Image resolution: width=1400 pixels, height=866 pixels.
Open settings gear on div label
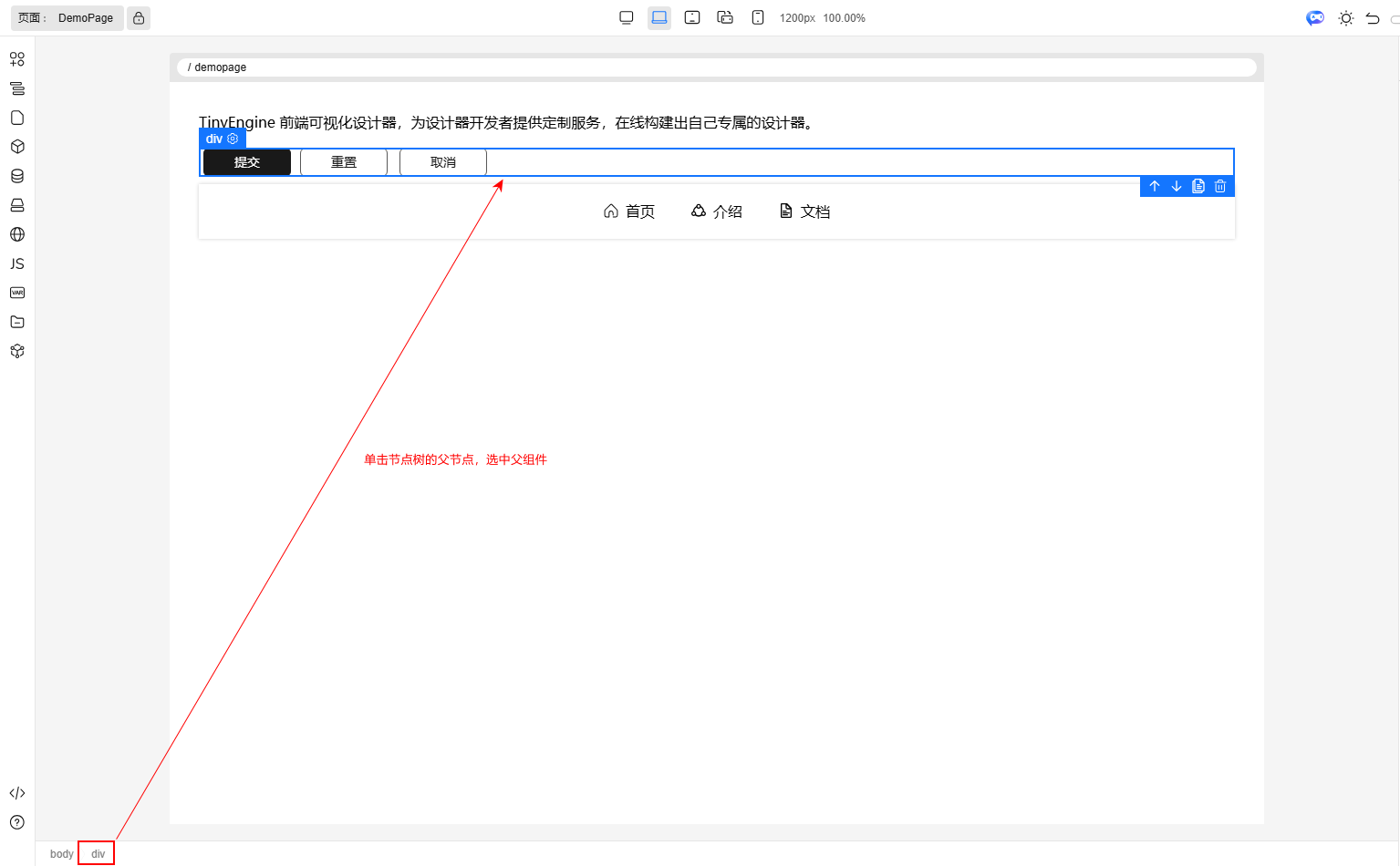pyautogui.click(x=233, y=139)
